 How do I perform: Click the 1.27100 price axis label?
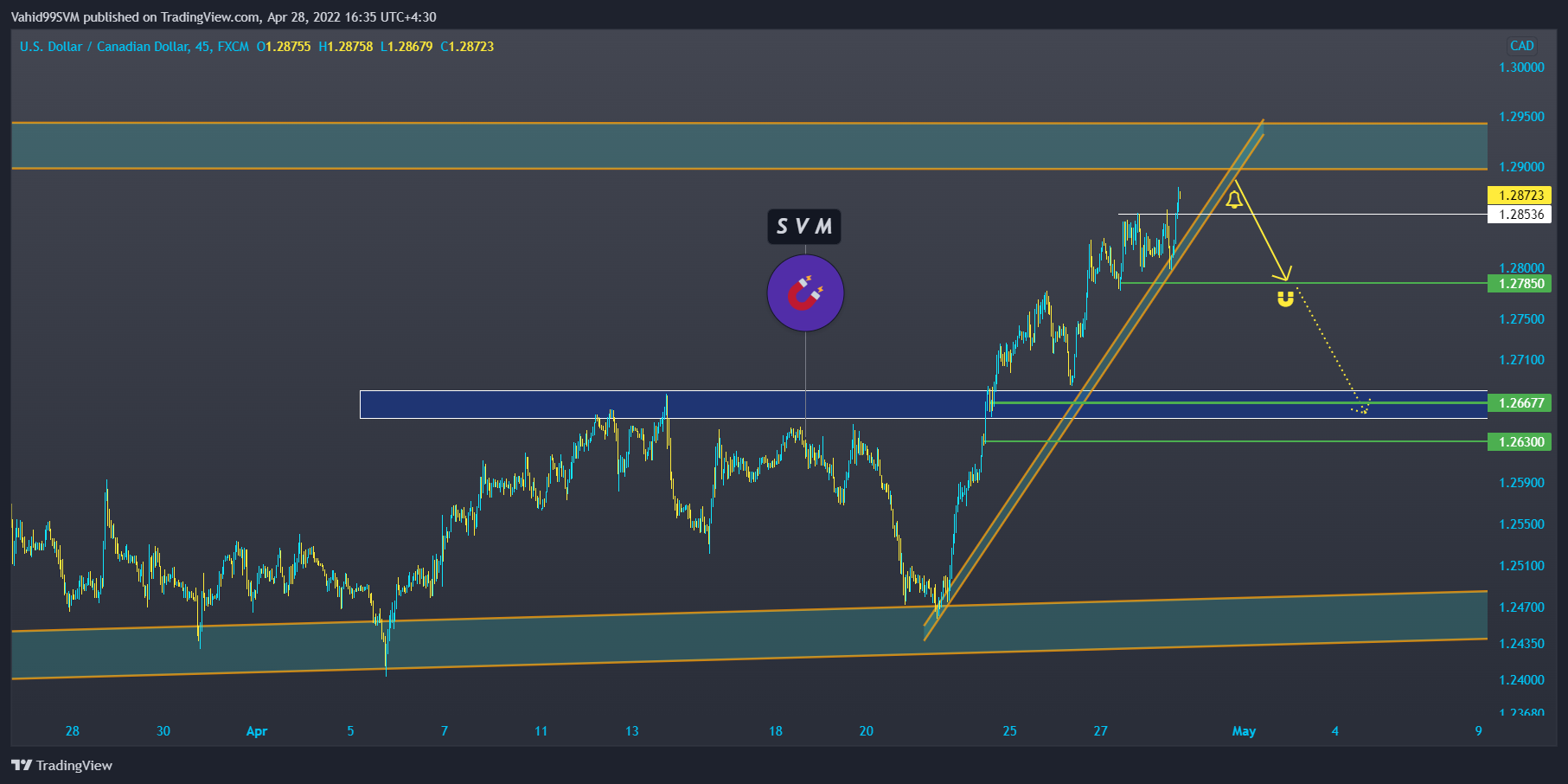pyautogui.click(x=1521, y=360)
